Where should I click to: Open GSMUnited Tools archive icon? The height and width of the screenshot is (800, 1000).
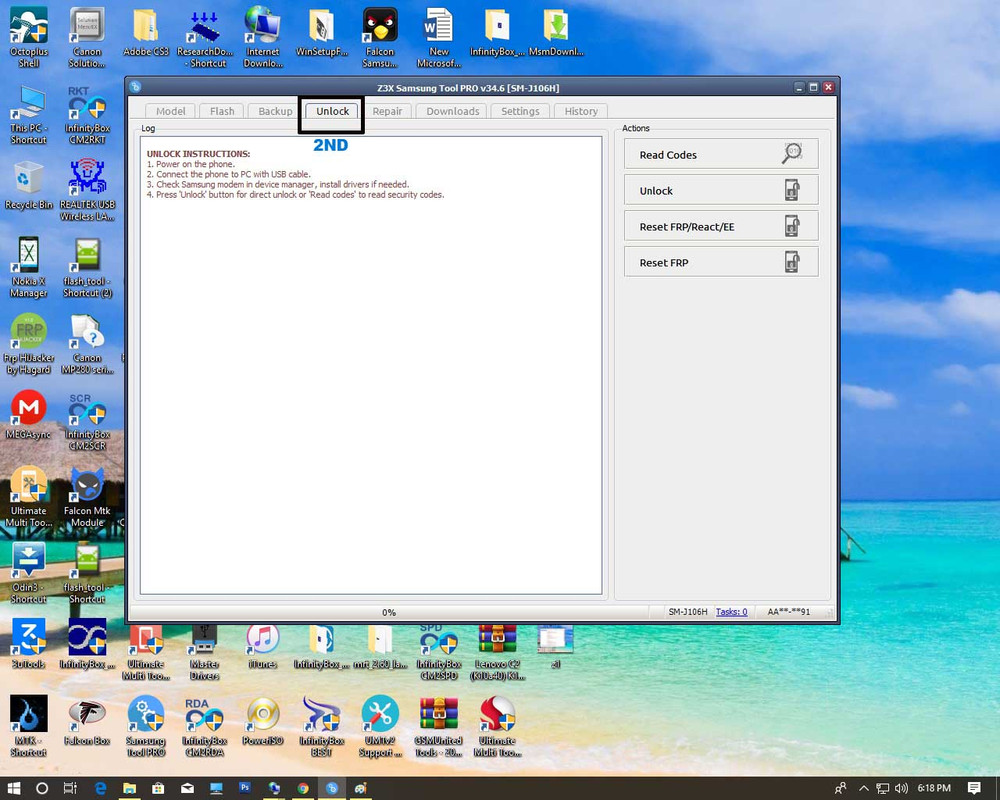tap(439, 726)
